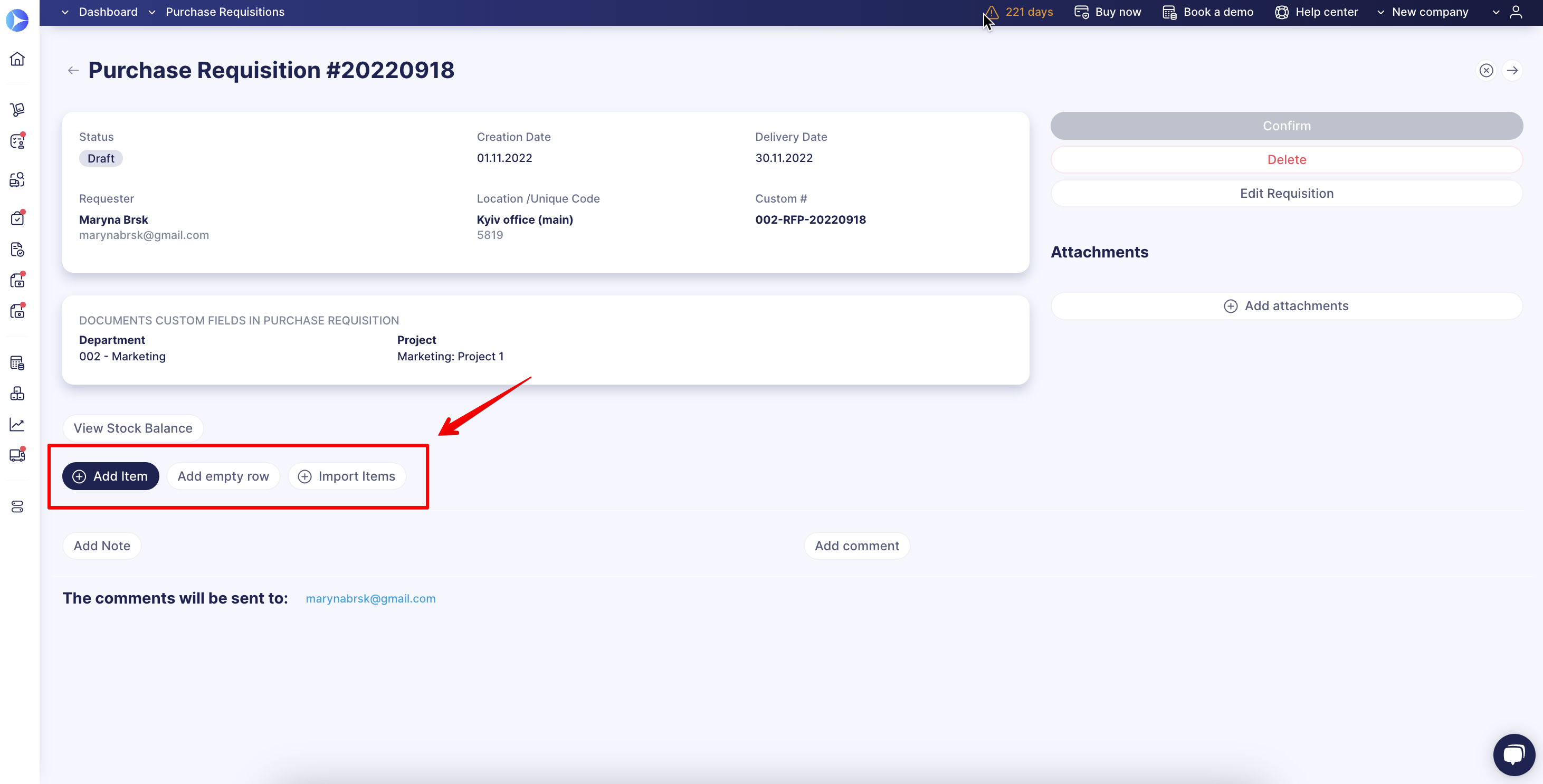Click the back arrow beside the requisition title
The height and width of the screenshot is (784, 1543).
click(73, 71)
